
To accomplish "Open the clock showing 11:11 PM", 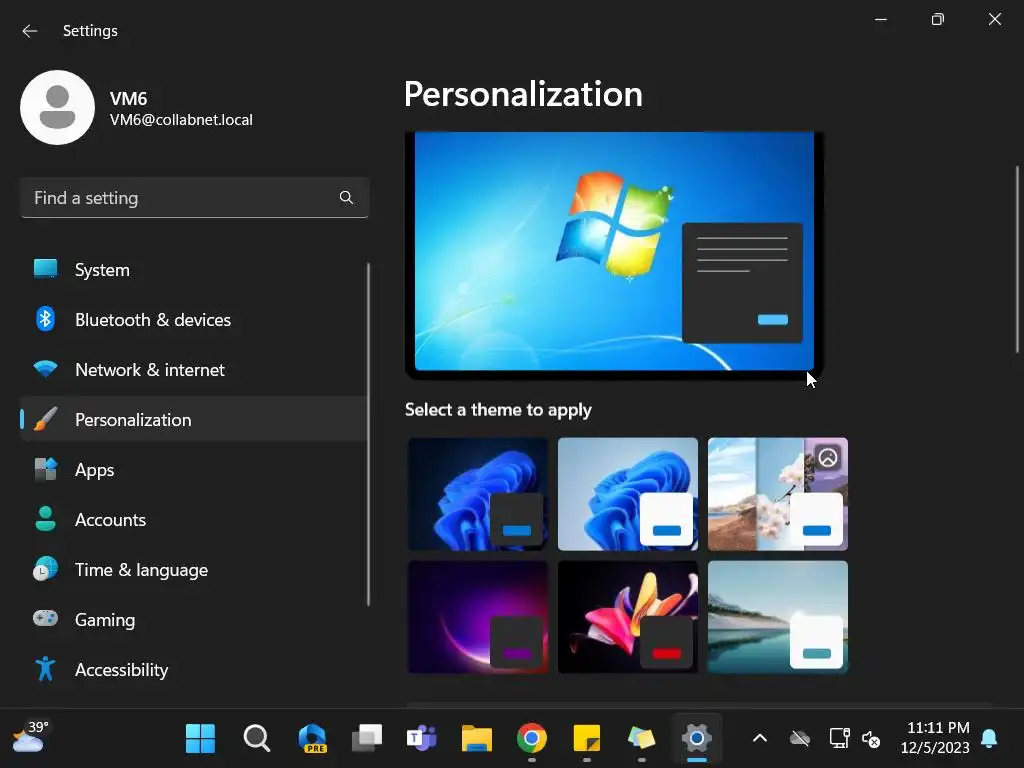I will pos(936,738).
